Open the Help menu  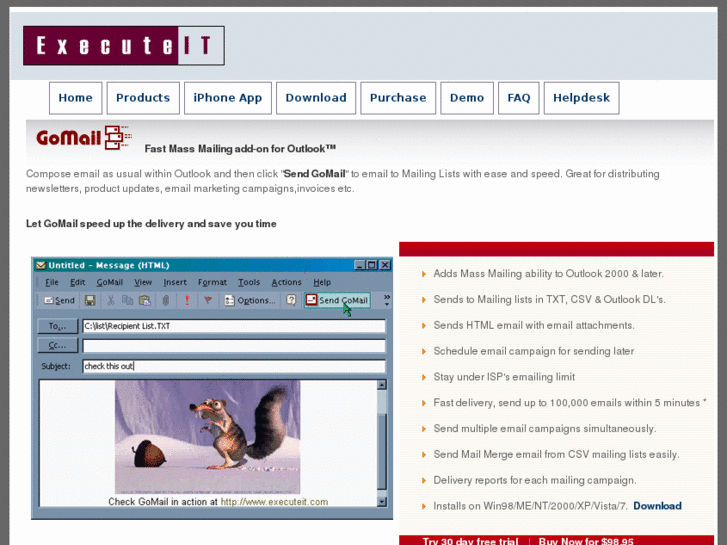click(322, 282)
